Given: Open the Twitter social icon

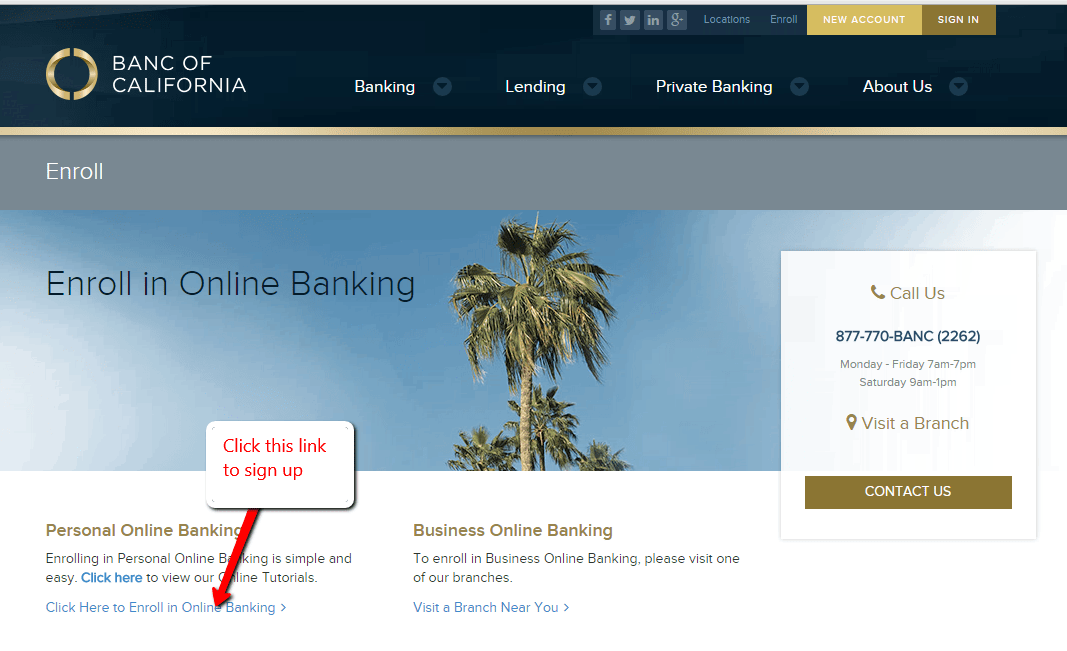Looking at the screenshot, I should point(630,20).
